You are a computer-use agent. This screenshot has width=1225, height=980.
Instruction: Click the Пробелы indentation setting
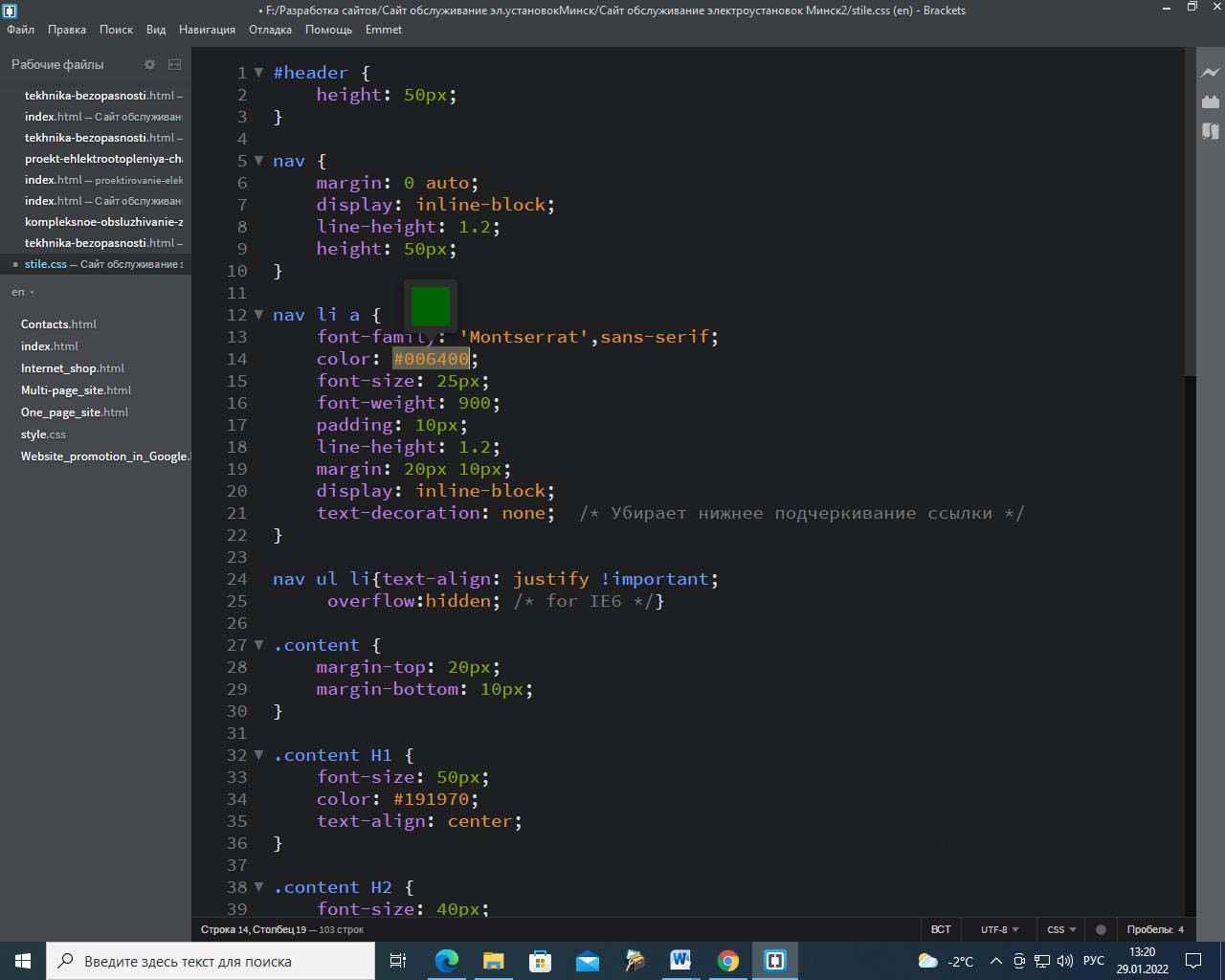pos(1154,929)
